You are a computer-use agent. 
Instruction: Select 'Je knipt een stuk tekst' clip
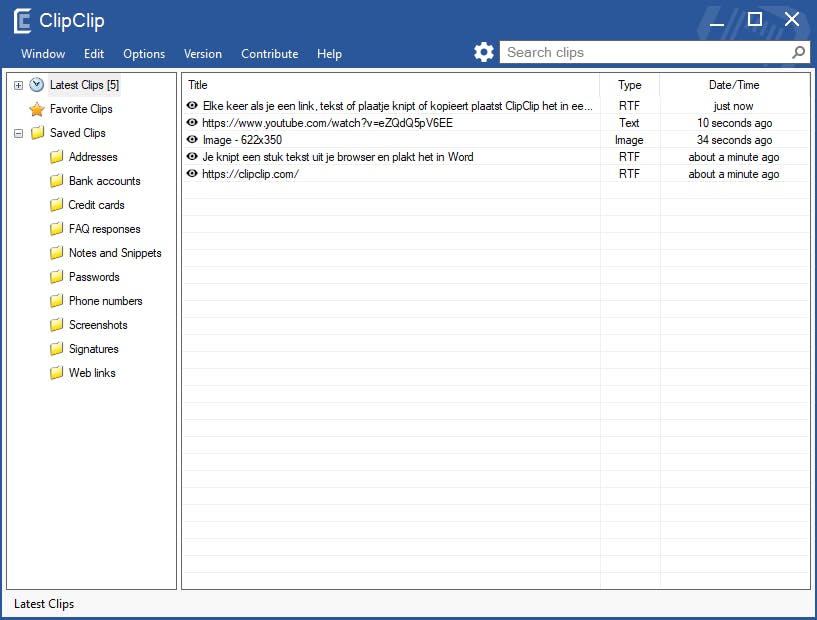tap(338, 157)
